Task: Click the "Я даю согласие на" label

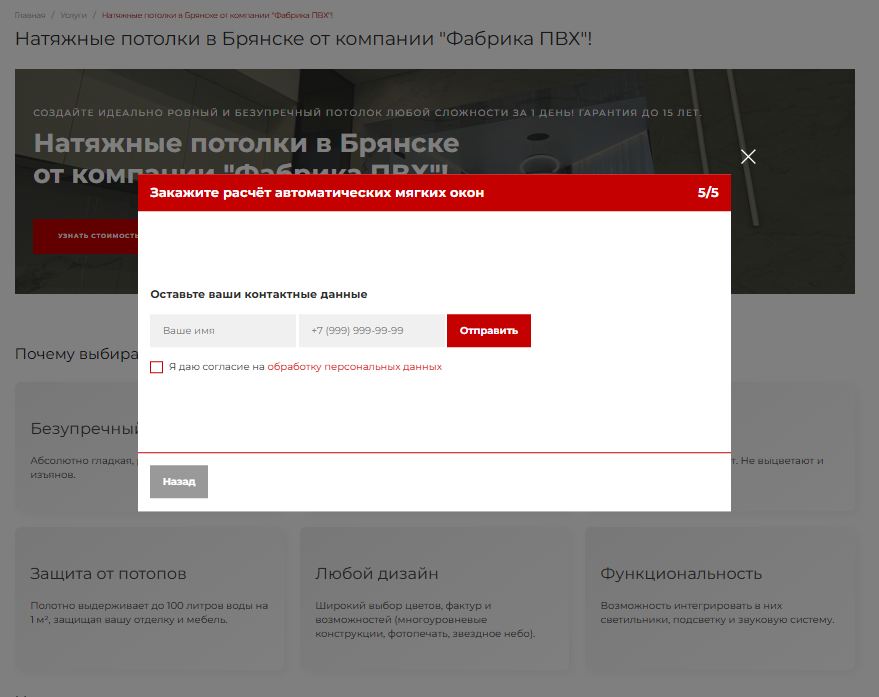Action: (x=216, y=367)
